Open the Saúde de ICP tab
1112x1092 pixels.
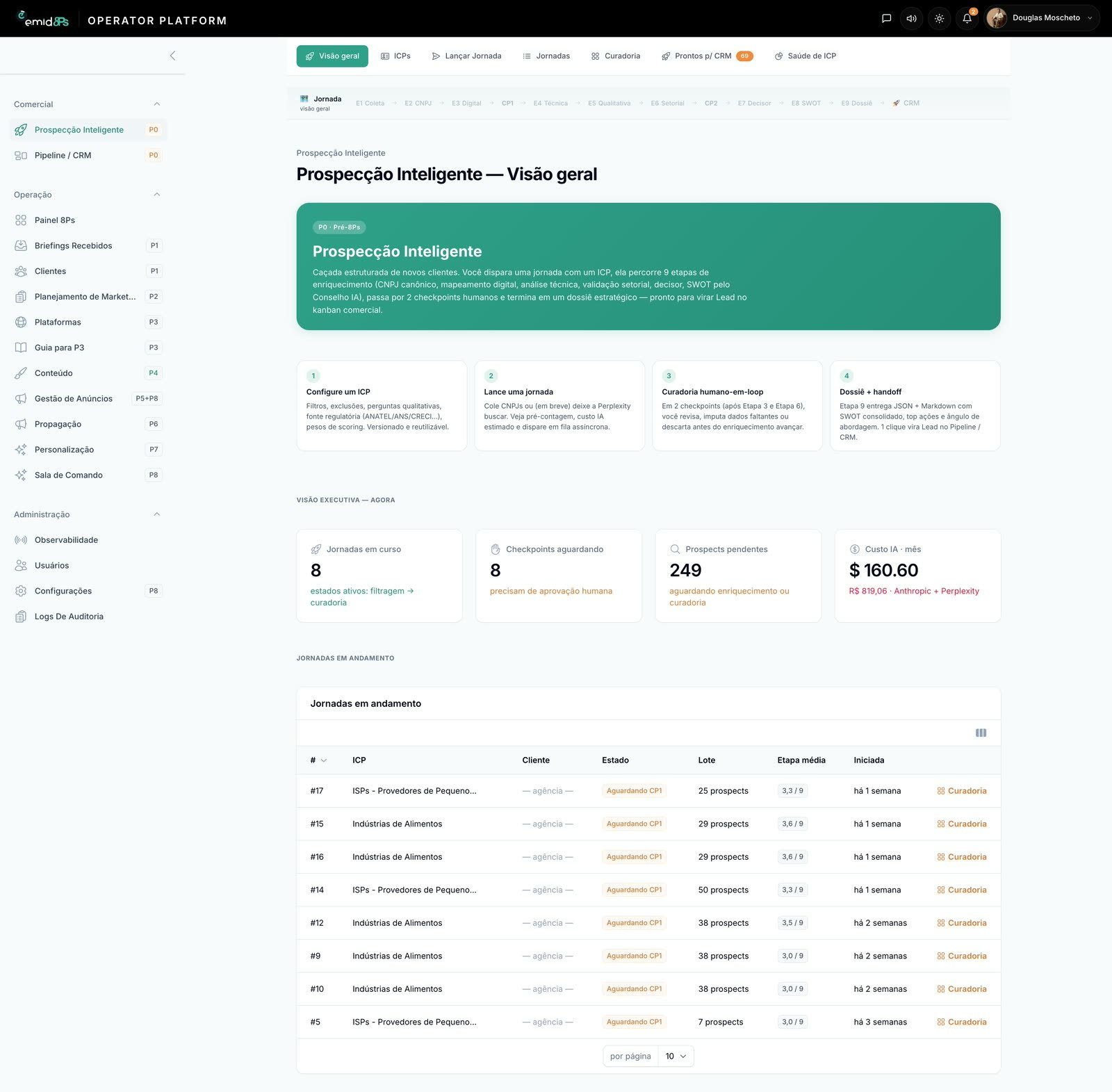click(x=806, y=56)
